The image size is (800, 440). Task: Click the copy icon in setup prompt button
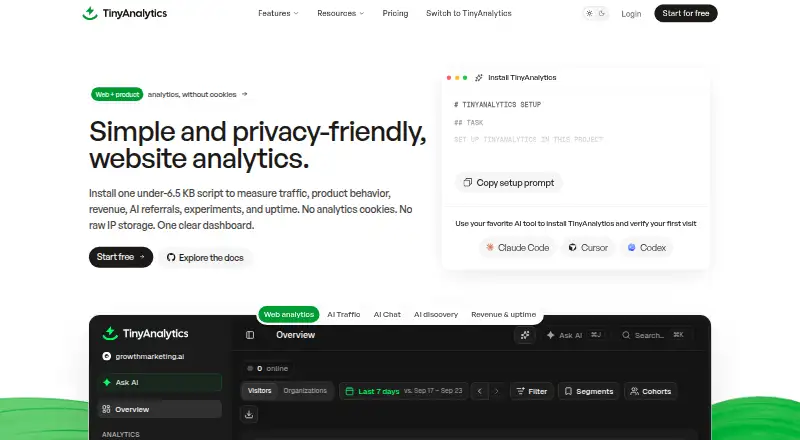pyautogui.click(x=467, y=182)
